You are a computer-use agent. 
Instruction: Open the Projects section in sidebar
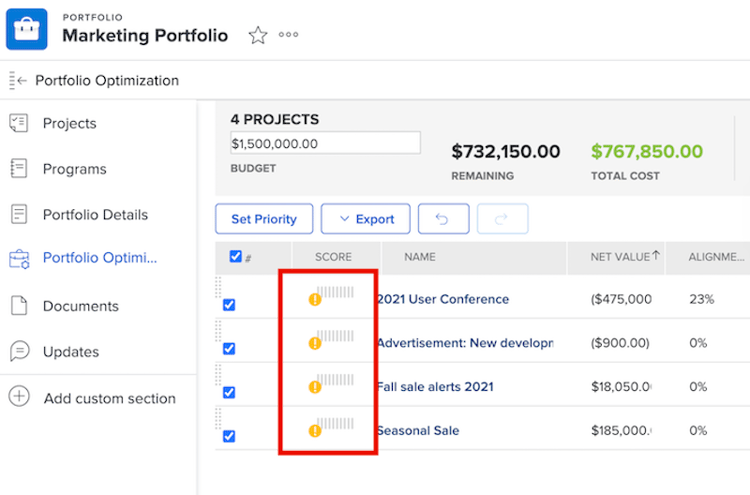point(69,123)
